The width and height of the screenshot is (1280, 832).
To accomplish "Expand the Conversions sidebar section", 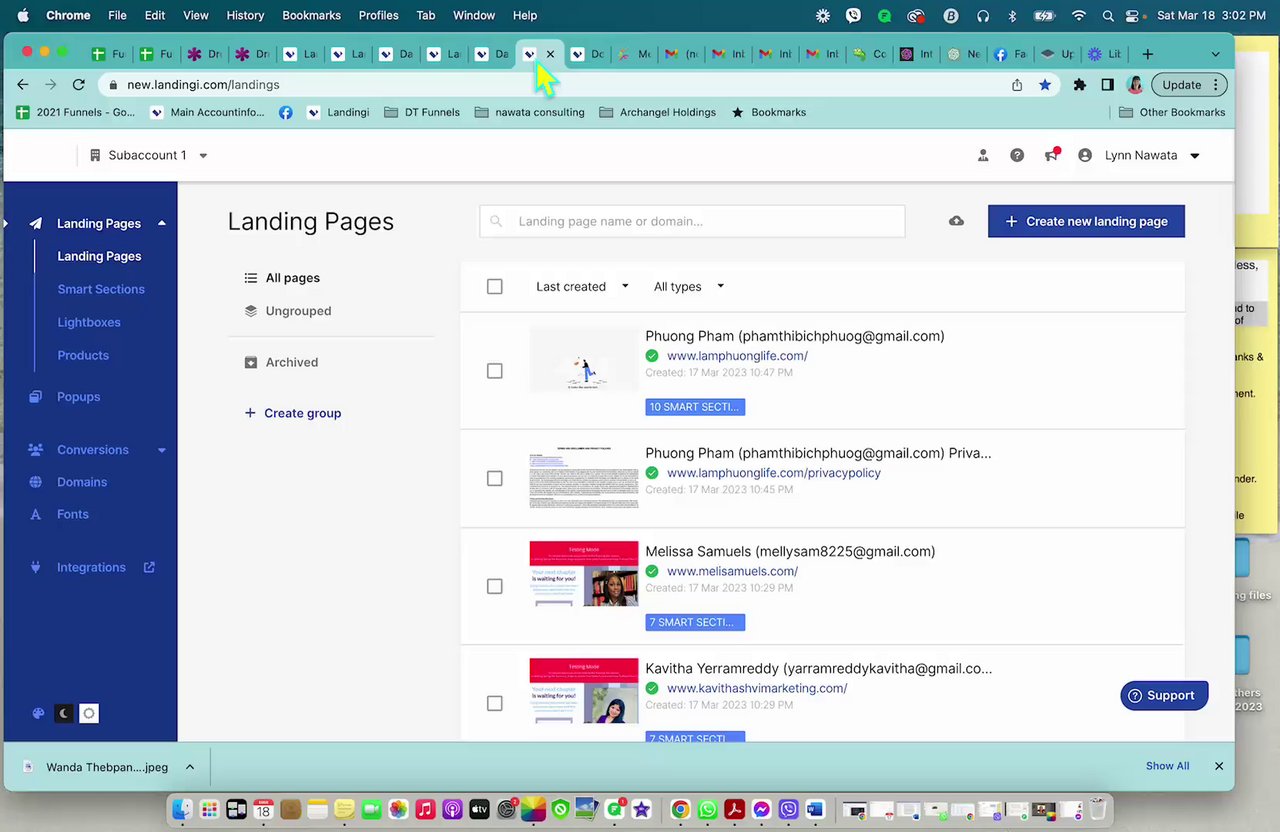I will click(161, 450).
